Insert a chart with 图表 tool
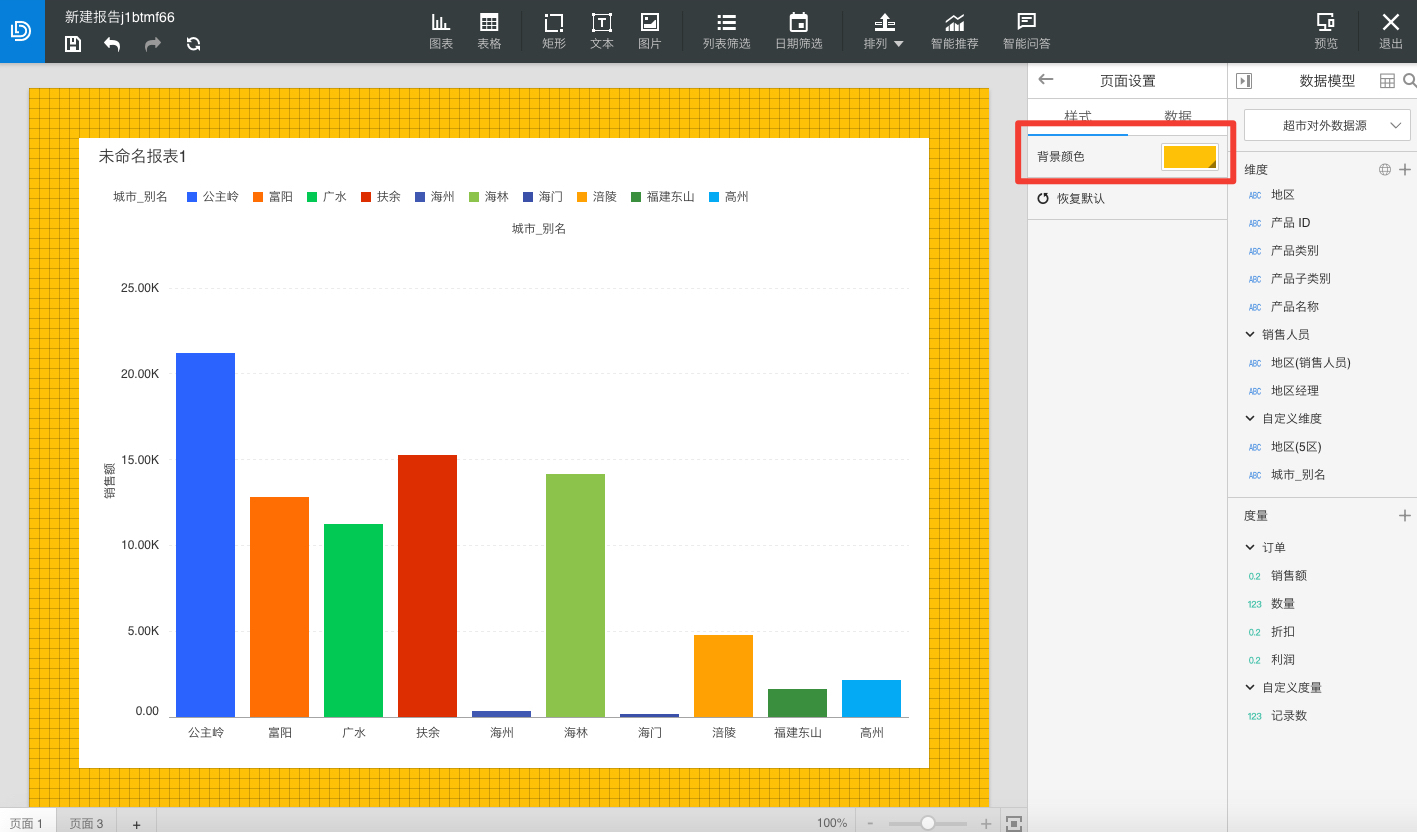Screen dimensions: 1417x832 pyautogui.click(x=441, y=32)
